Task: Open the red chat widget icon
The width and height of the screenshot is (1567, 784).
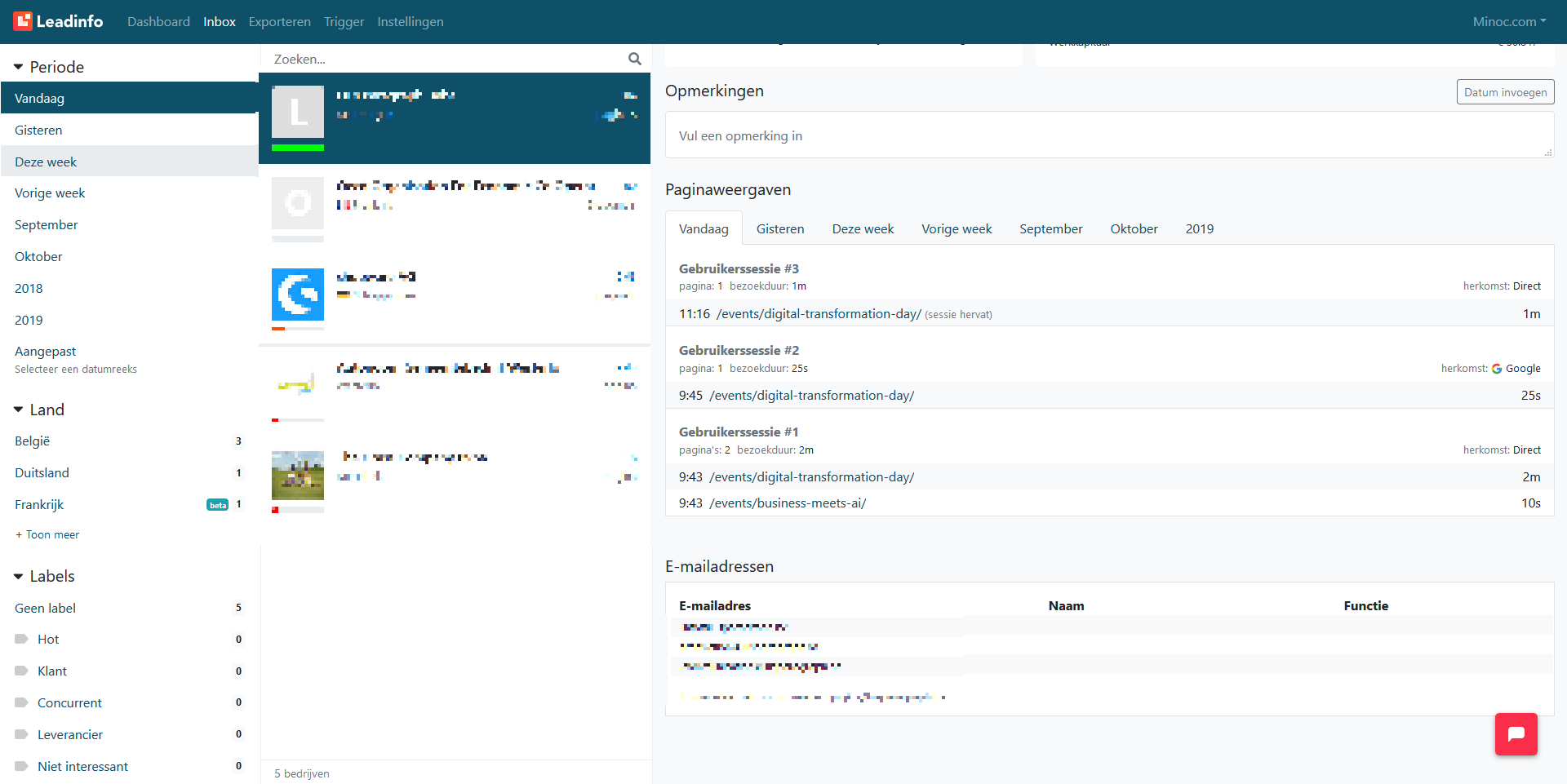Action: click(1516, 734)
